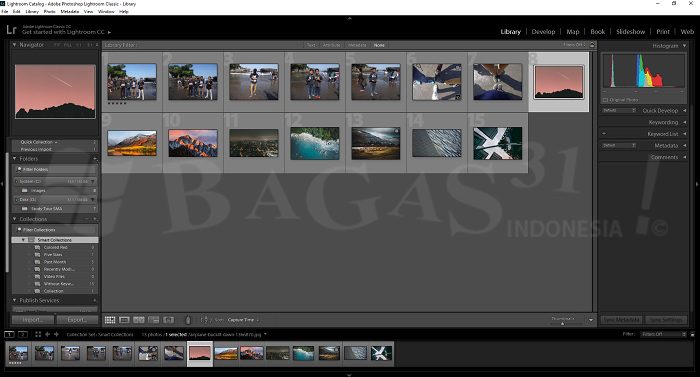Open the Map module

pyautogui.click(x=573, y=31)
